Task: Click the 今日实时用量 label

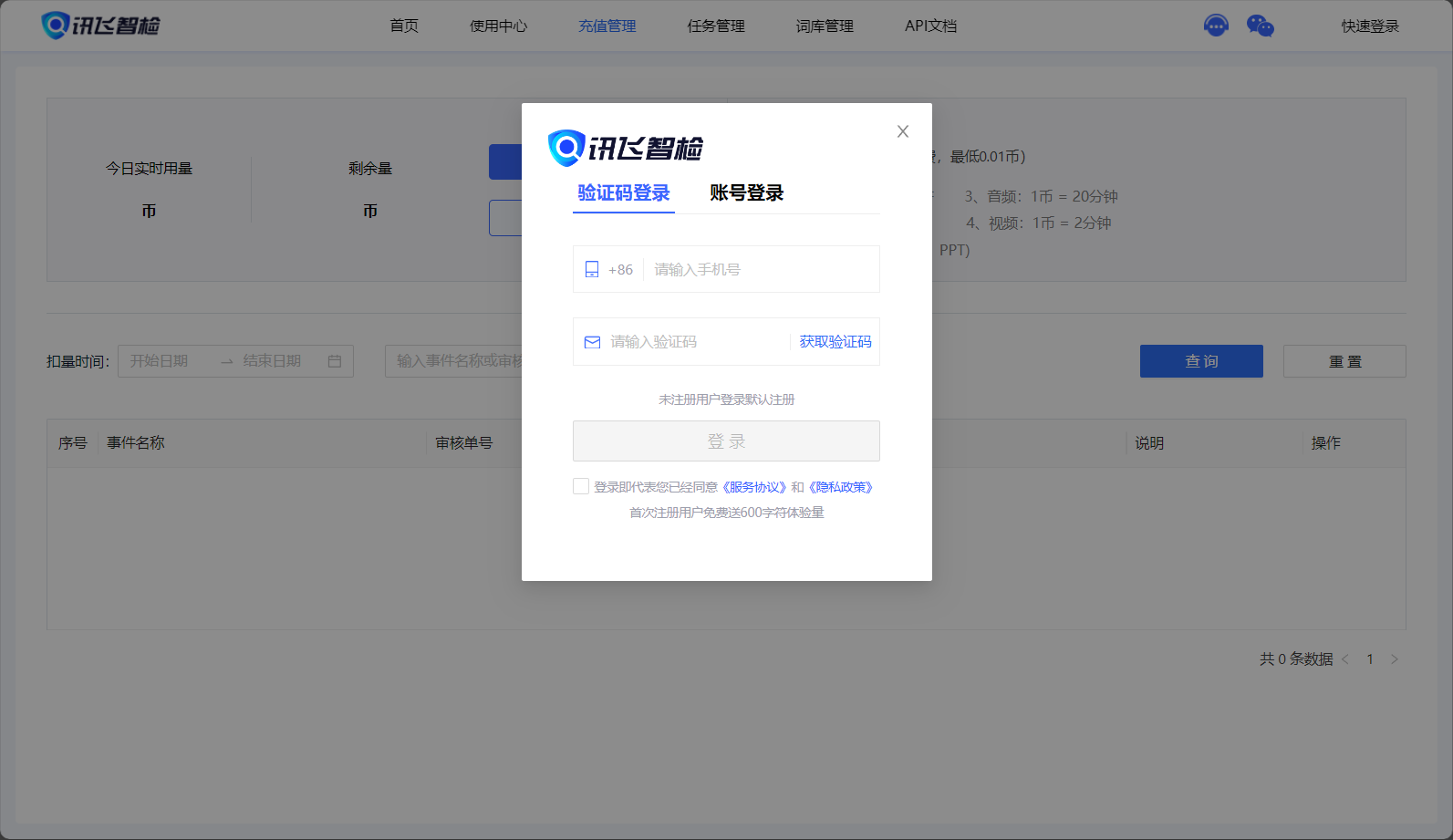Action: [x=149, y=169]
